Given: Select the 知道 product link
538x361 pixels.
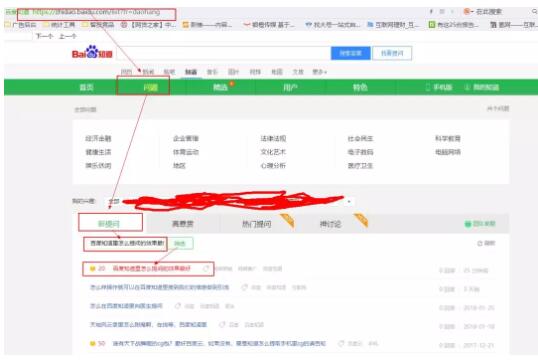Looking at the screenshot, I should click(191, 72).
